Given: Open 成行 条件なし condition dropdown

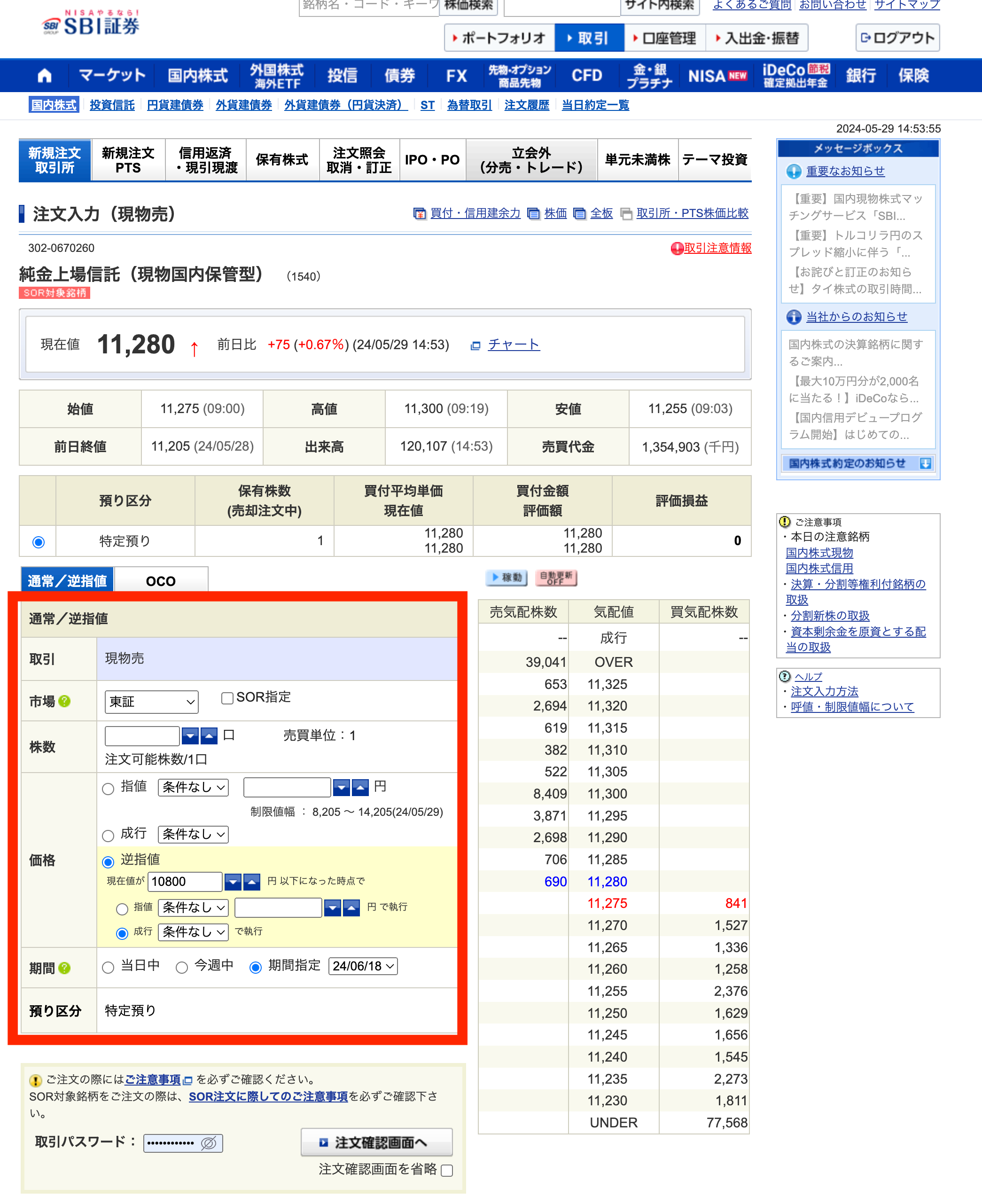Looking at the screenshot, I should click(193, 834).
